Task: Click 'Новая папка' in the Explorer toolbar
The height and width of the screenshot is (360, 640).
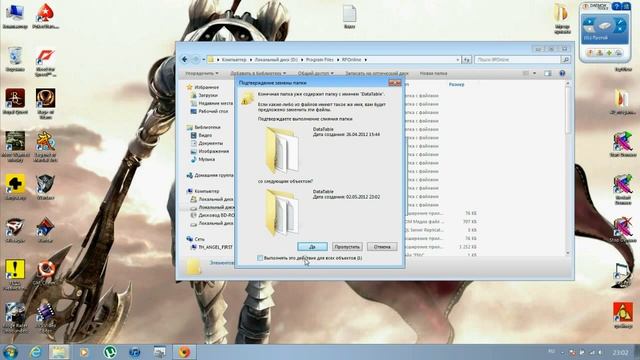Action: coord(433,73)
